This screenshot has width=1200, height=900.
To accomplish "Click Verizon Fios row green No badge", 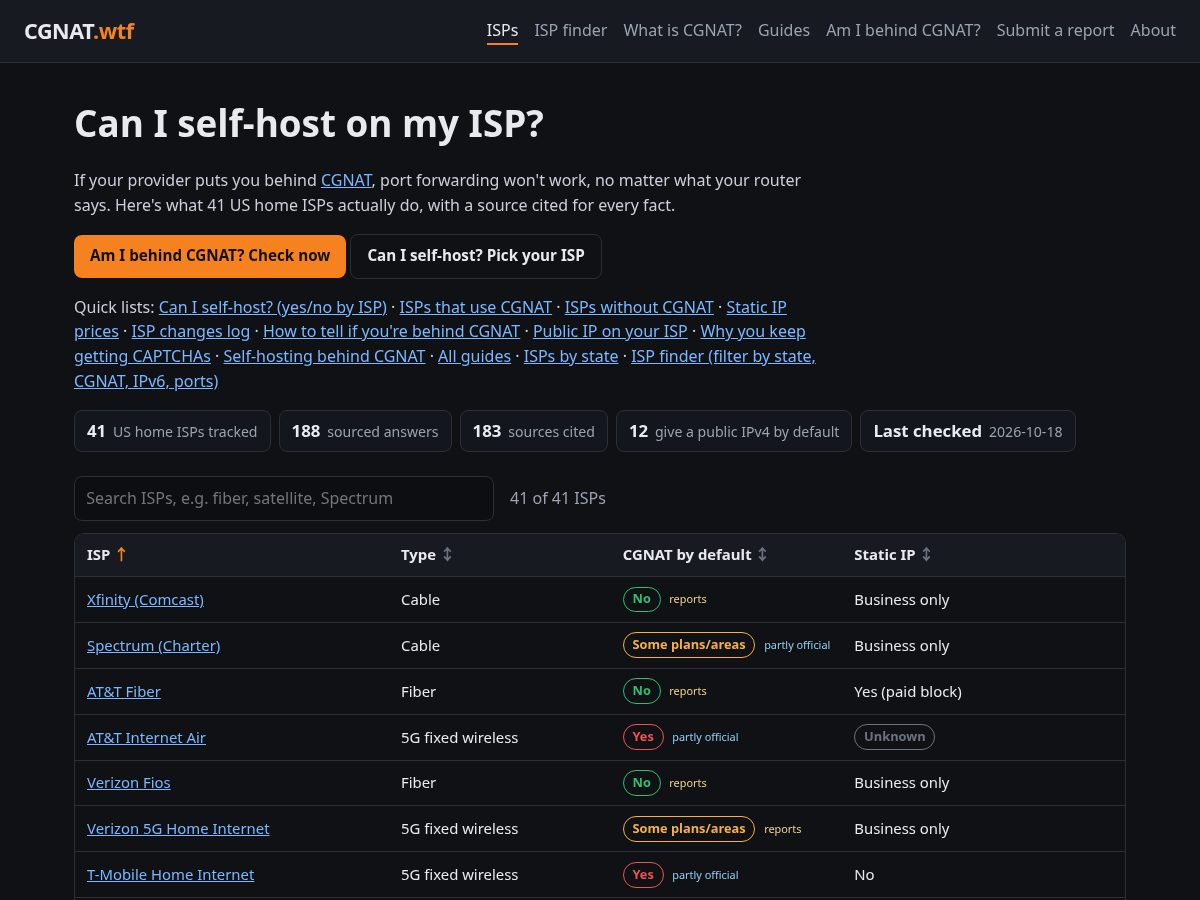I will (x=642, y=783).
